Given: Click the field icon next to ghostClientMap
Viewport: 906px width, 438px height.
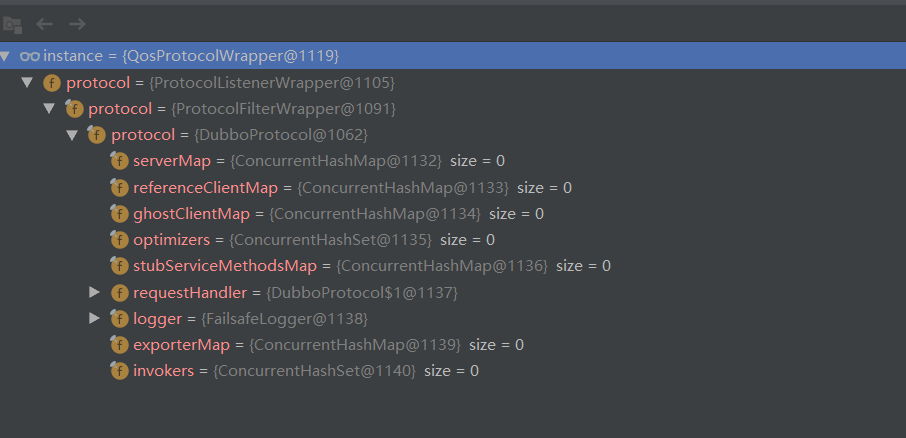Looking at the screenshot, I should [119, 214].
